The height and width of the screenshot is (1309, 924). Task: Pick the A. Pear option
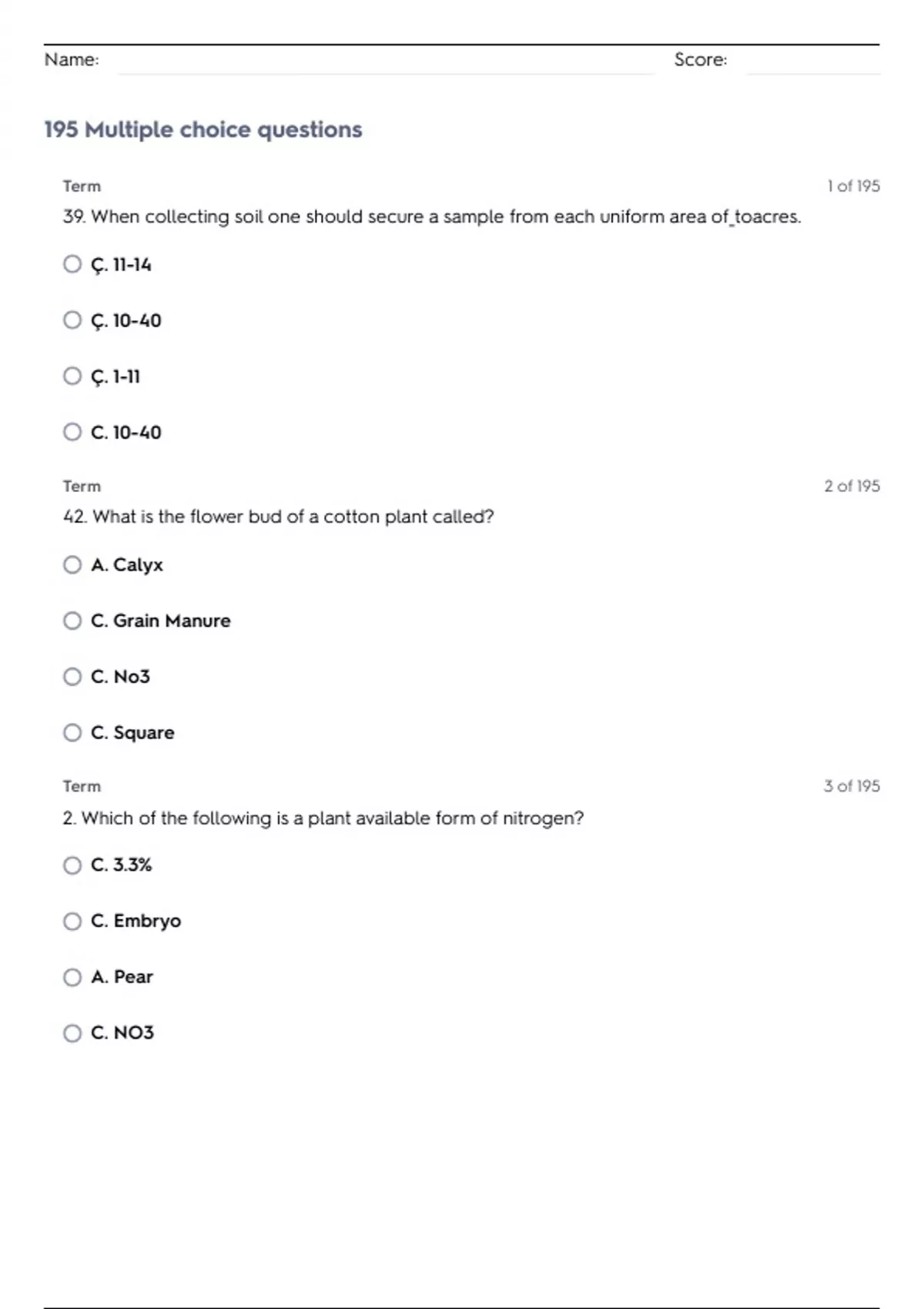pos(72,977)
